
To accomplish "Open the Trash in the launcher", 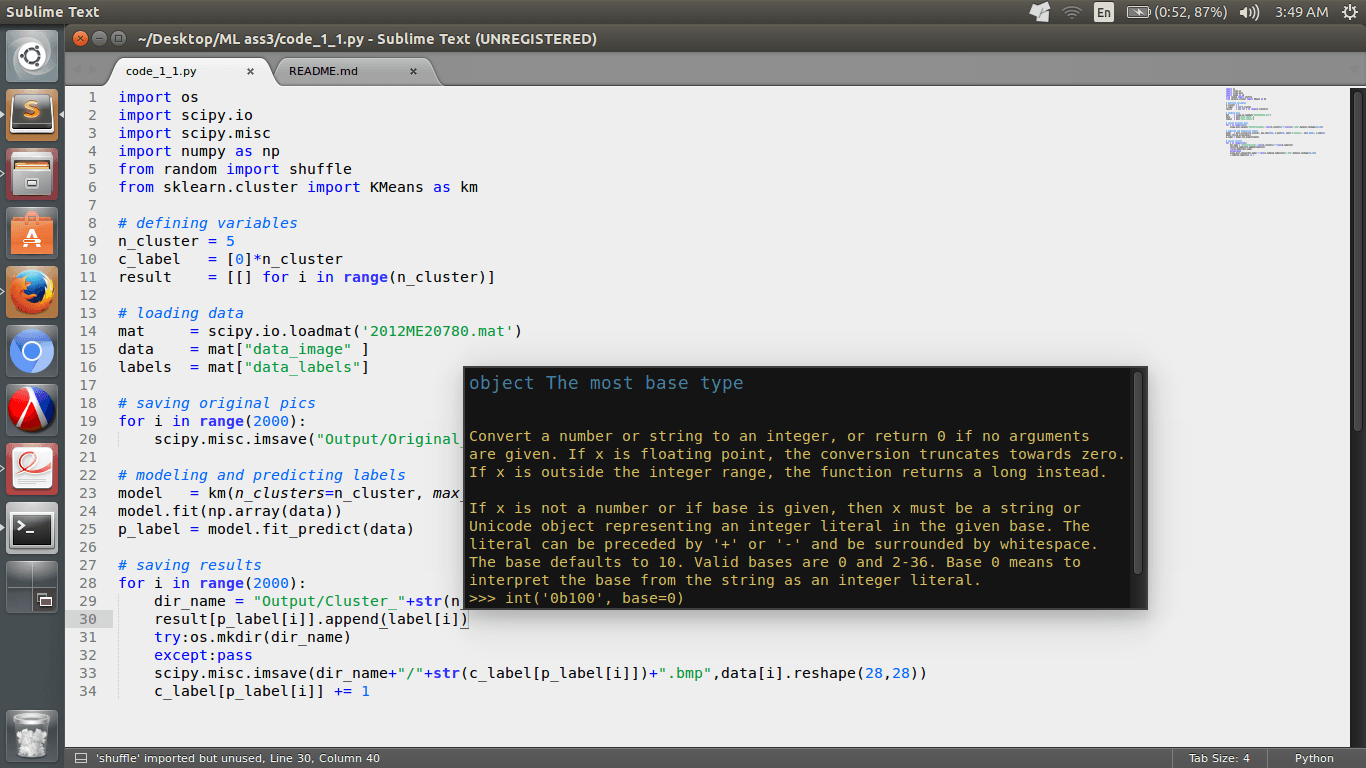I will [x=32, y=734].
